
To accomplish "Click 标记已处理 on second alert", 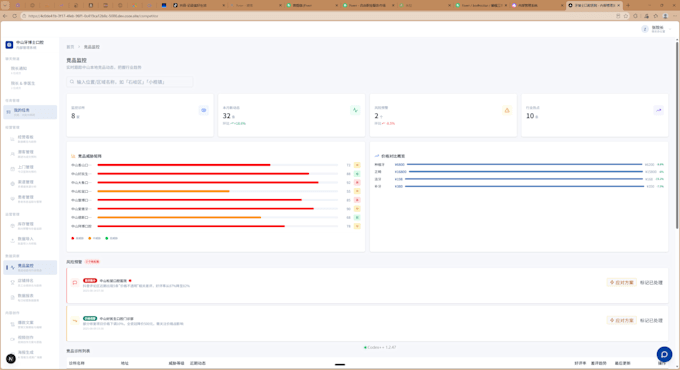I will (651, 320).
